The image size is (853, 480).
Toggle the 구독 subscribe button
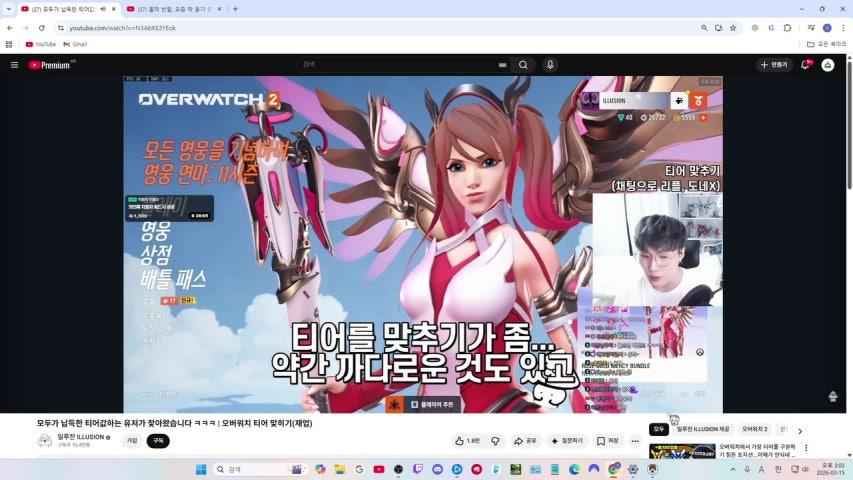(158, 441)
